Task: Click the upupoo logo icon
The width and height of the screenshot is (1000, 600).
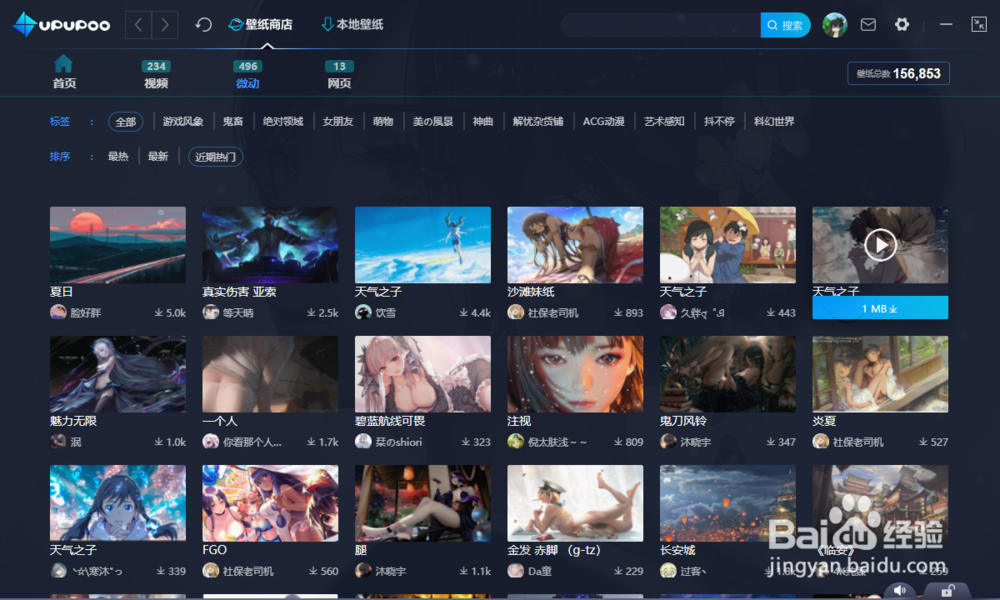Action: click(x=26, y=25)
